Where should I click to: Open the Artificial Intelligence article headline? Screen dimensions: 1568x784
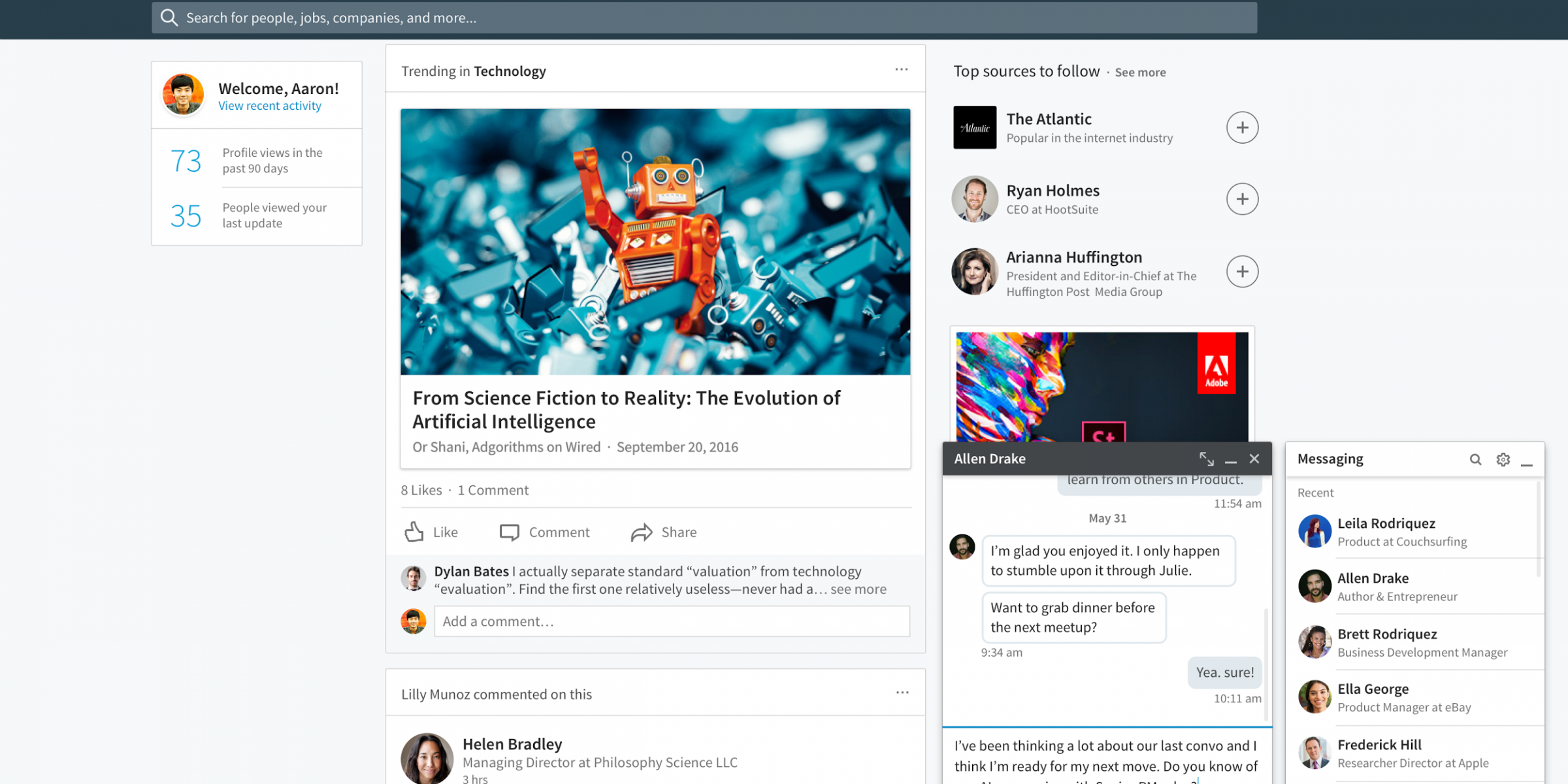626,410
